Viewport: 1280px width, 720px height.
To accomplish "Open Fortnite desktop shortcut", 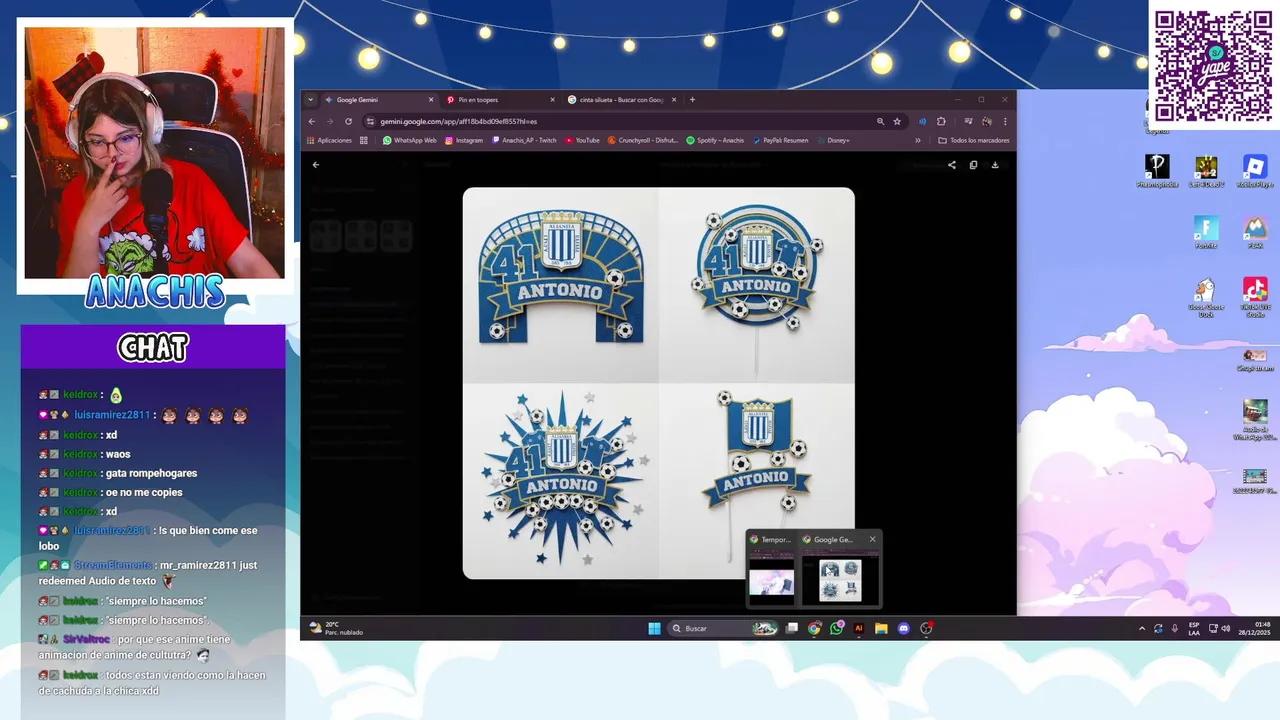I will [x=1206, y=233].
